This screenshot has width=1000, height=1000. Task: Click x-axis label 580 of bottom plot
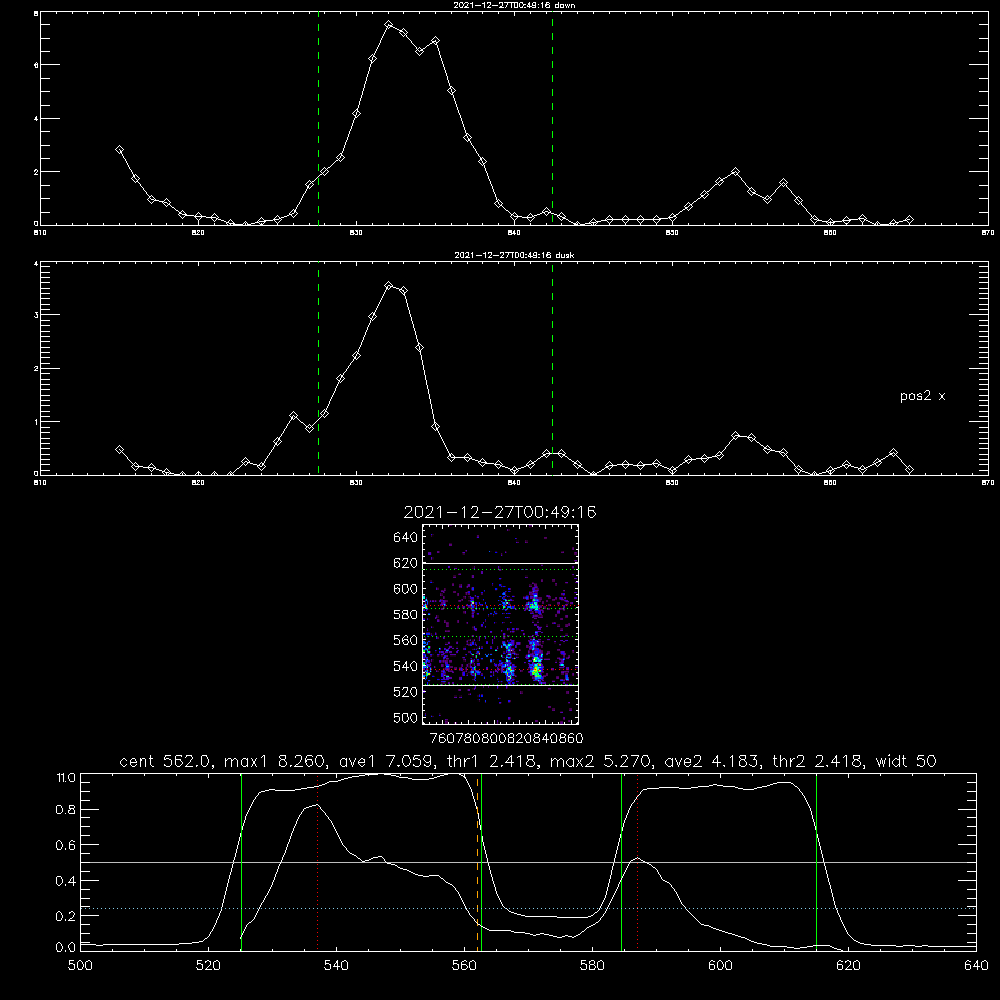coord(592,966)
